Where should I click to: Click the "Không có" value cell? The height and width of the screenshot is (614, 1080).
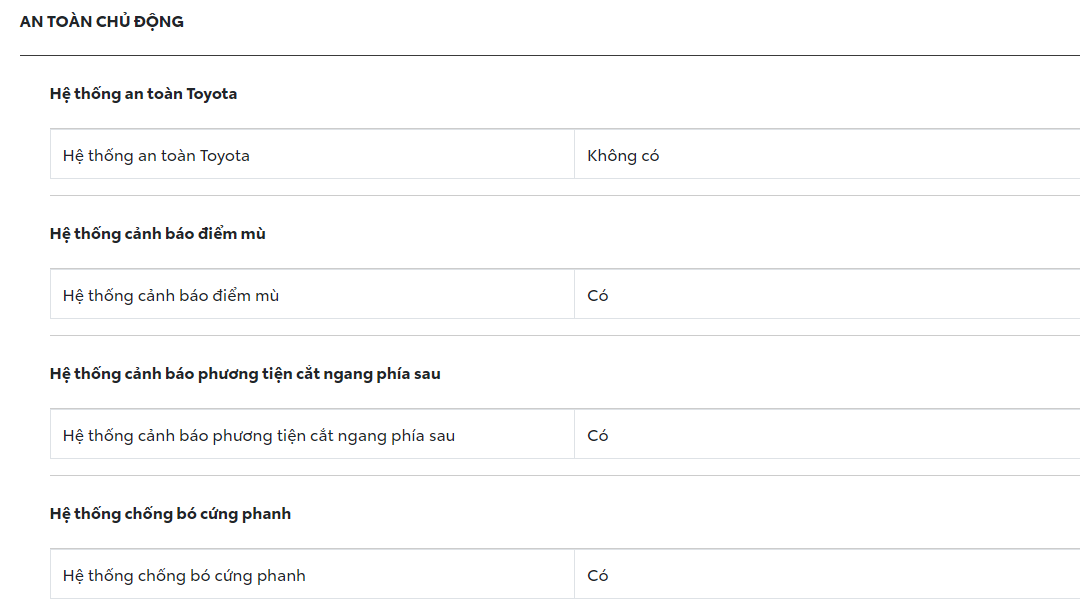(623, 156)
